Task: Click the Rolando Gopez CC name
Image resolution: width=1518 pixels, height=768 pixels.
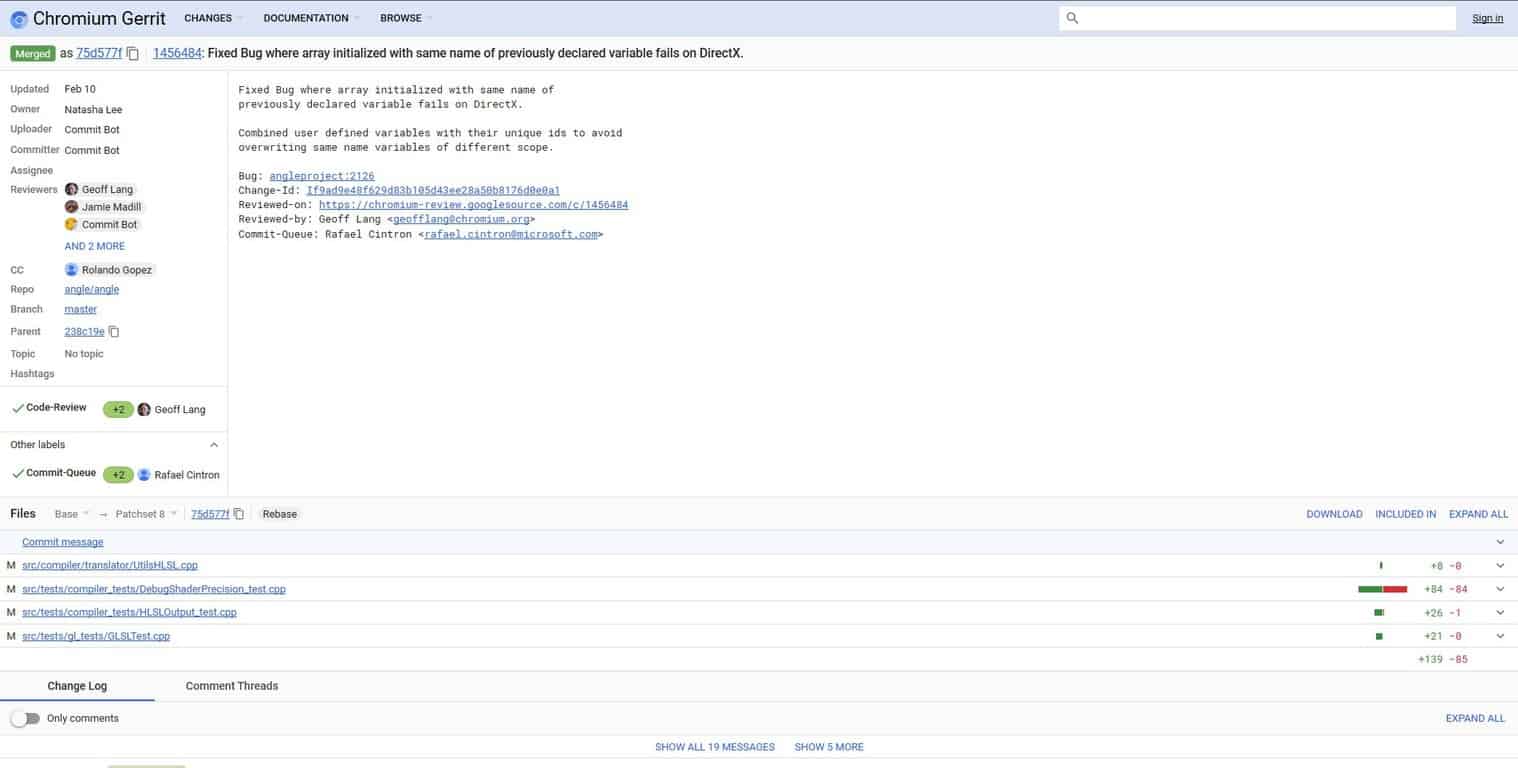Action: pyautogui.click(x=117, y=270)
